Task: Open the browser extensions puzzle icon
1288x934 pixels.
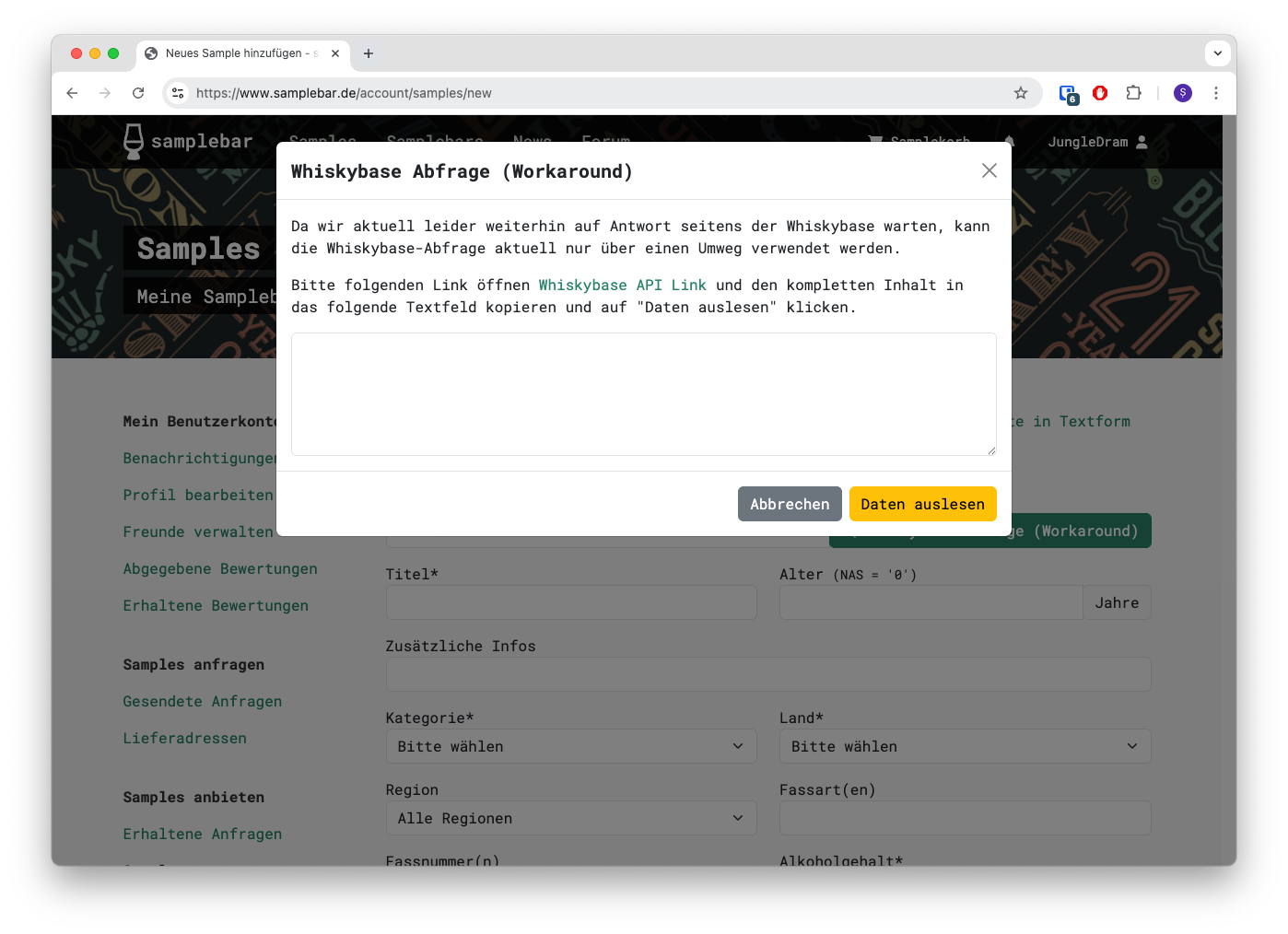Action: (x=1133, y=93)
